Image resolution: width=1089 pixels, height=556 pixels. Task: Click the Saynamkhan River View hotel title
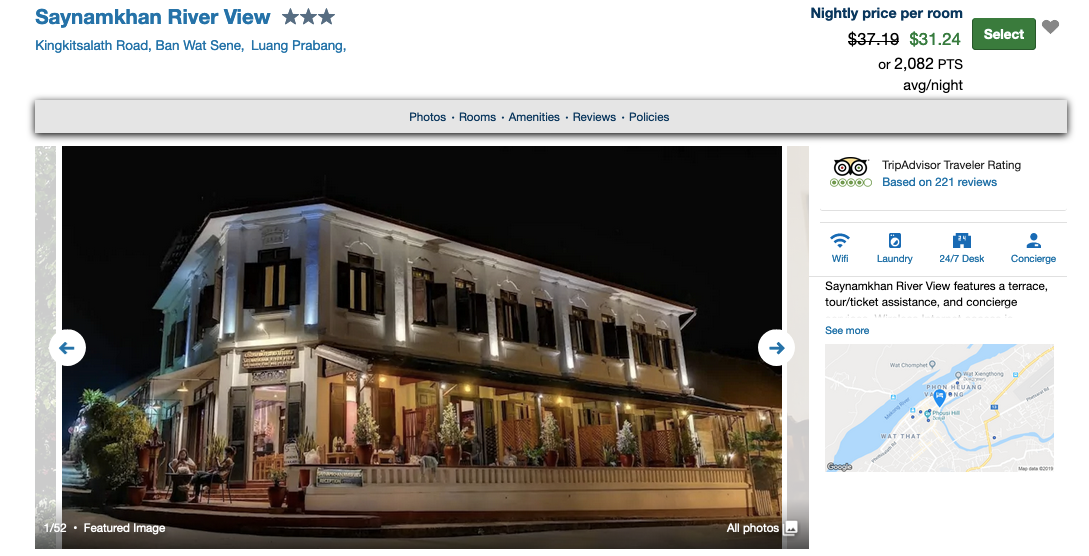click(153, 17)
